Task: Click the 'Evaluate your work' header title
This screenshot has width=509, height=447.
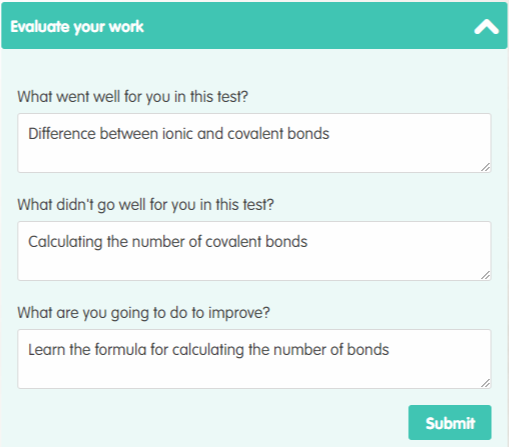Action: 77,27
